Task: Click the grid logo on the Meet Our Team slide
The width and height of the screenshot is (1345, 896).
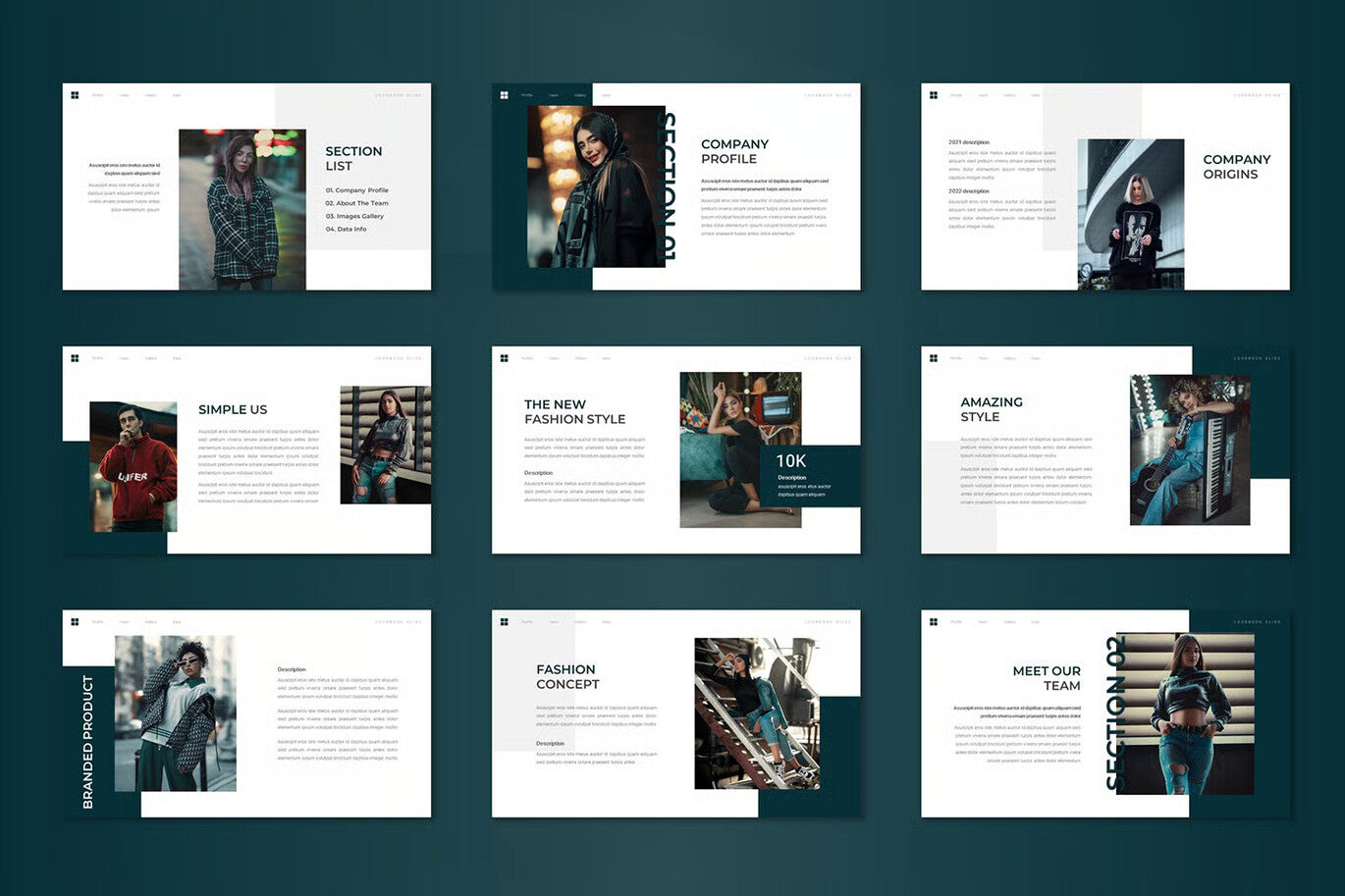Action: point(932,621)
